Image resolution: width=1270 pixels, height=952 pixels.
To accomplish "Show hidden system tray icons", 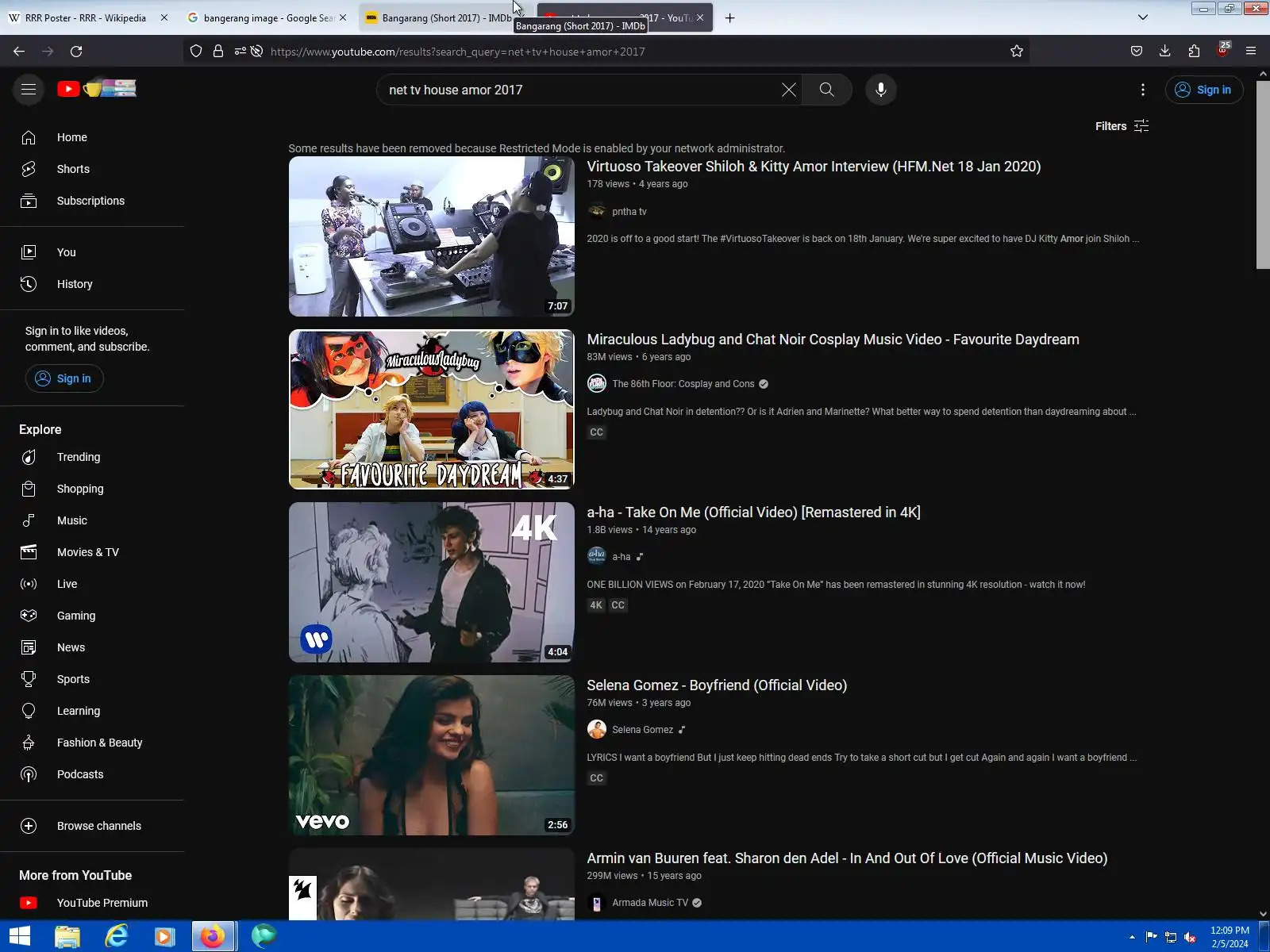I will (1132, 937).
